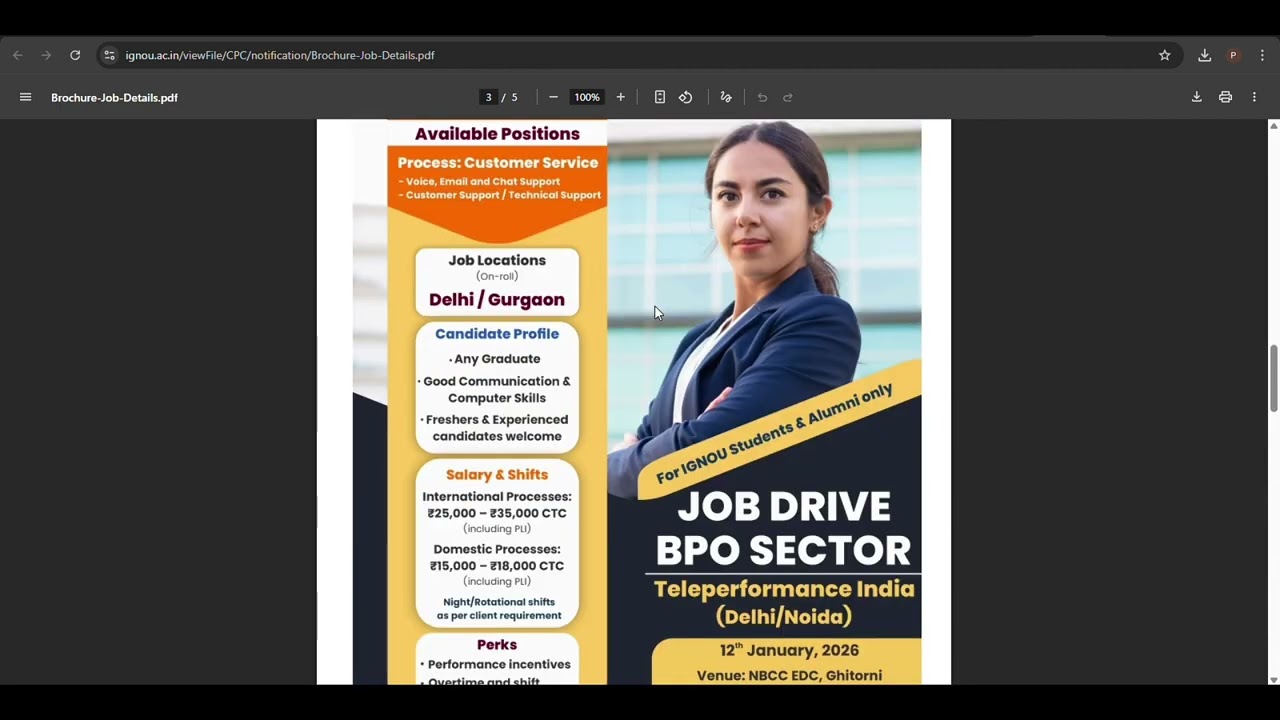Go back to previous page
This screenshot has width=1280, height=720.
(x=18, y=55)
